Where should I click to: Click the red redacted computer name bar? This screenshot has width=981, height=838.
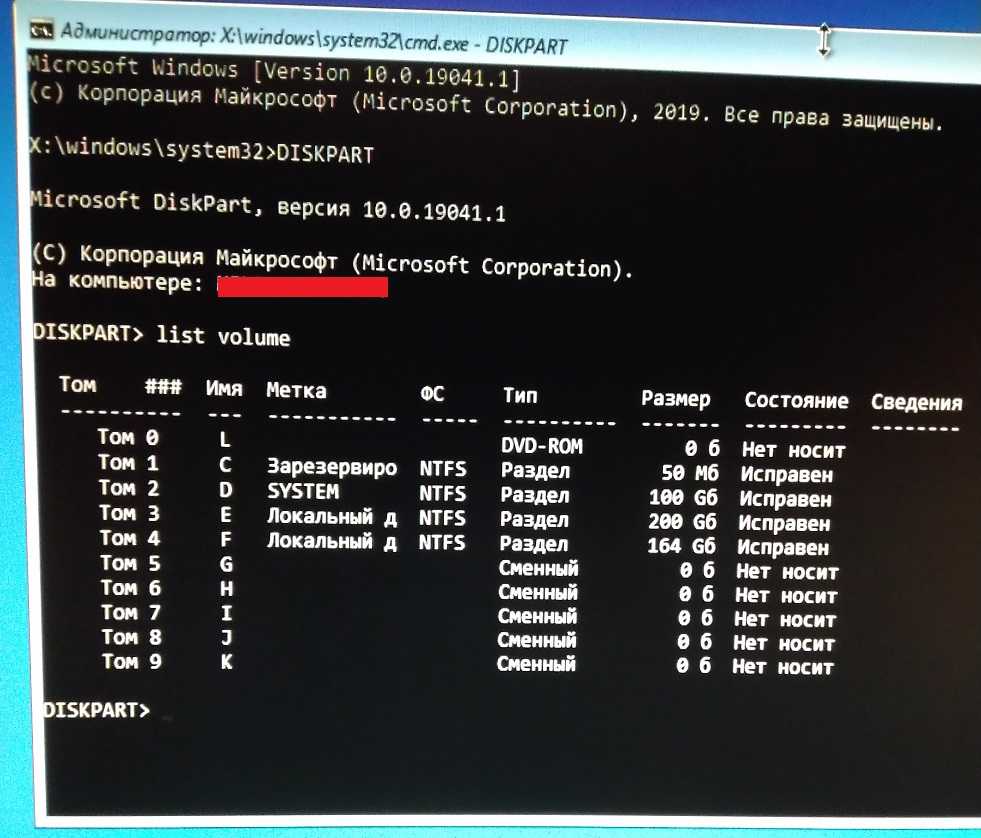point(302,288)
